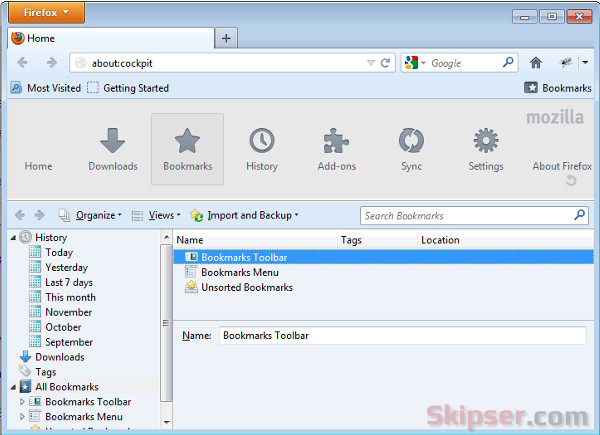Click the browser Home toolbar icon
Image resolution: width=600 pixels, height=435 pixels.
[536, 62]
